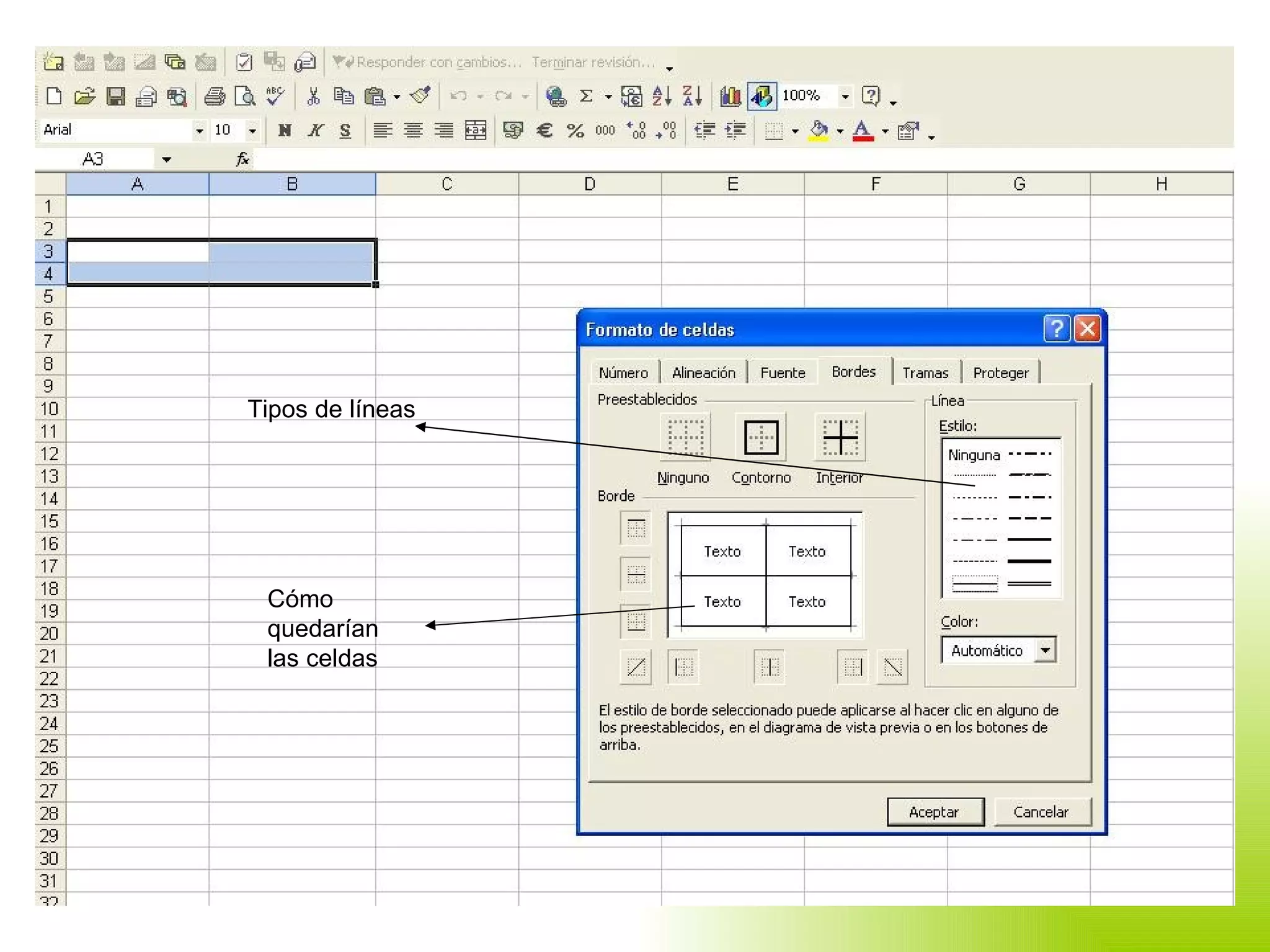
Task: Click the AutoSum sigma icon
Action: (586, 96)
